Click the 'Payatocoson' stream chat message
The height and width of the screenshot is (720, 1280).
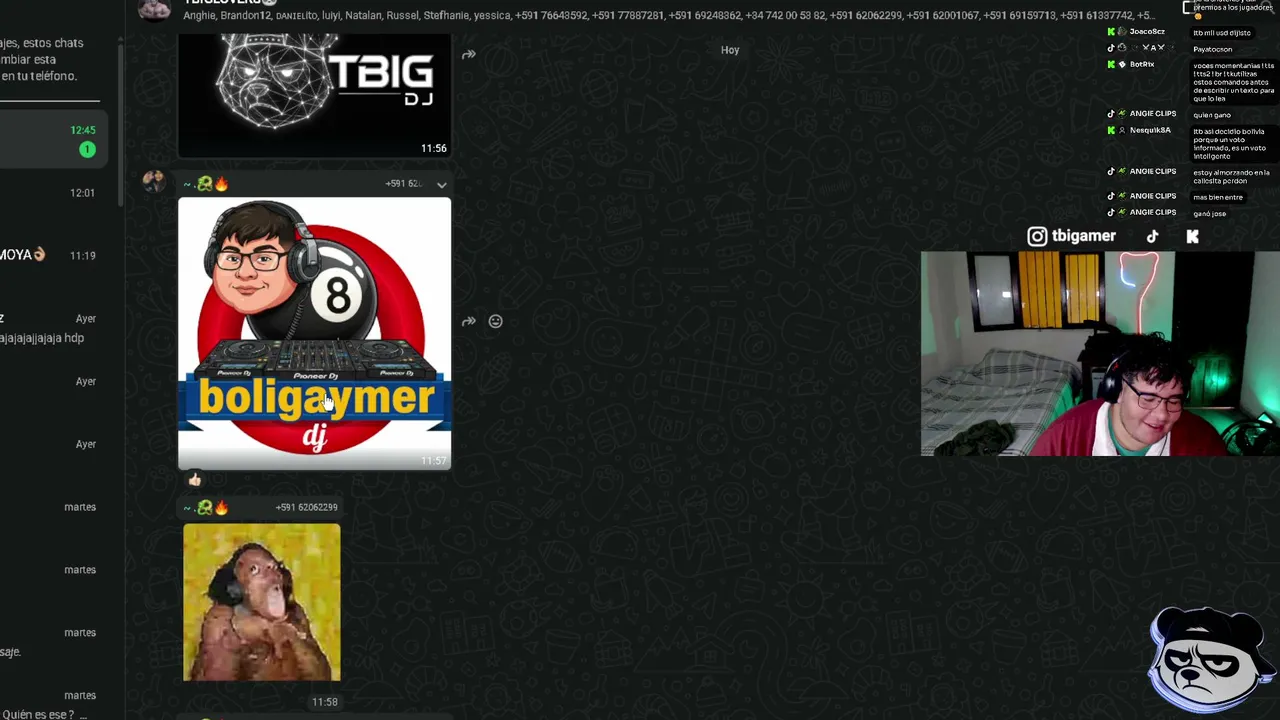1213,49
